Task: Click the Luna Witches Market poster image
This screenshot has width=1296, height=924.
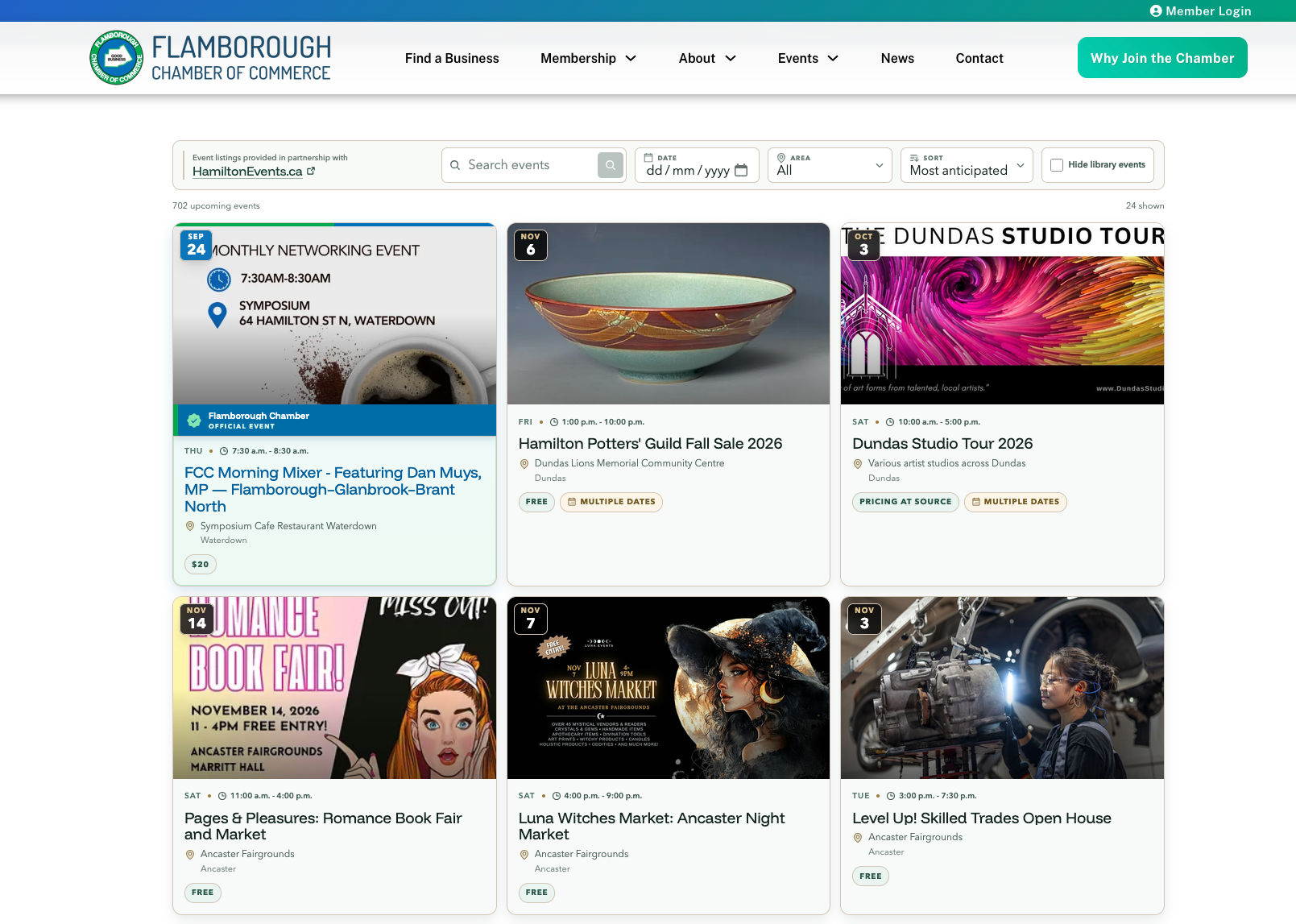Action: 669,688
